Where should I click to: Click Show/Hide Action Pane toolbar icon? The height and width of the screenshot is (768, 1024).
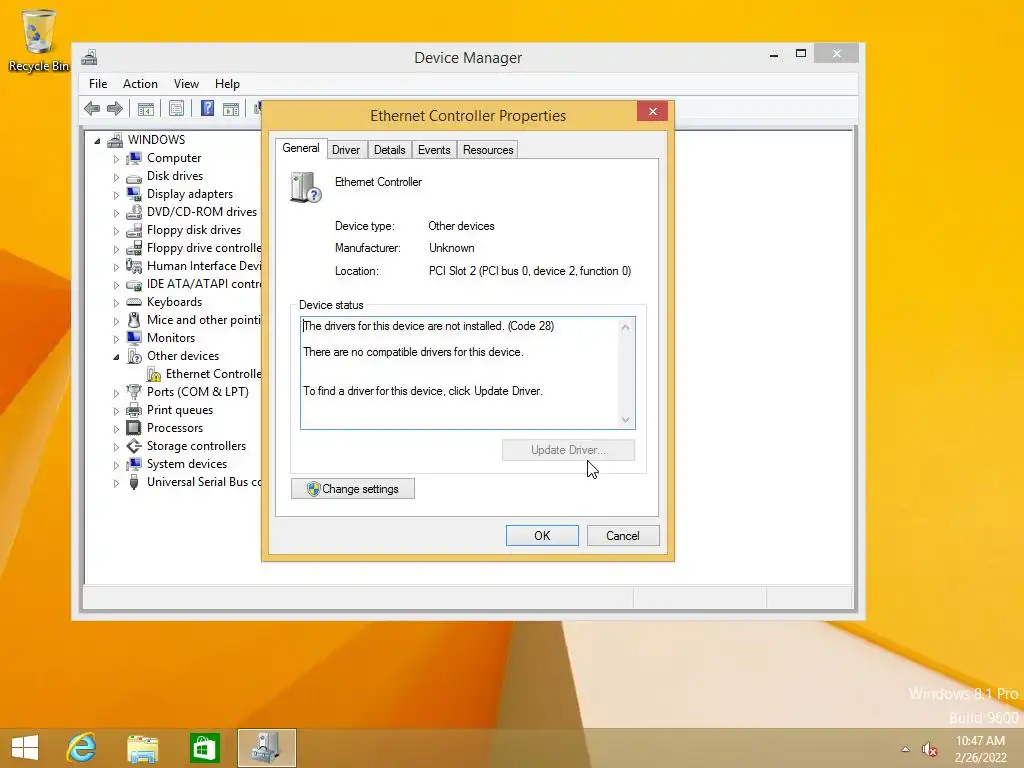point(231,108)
